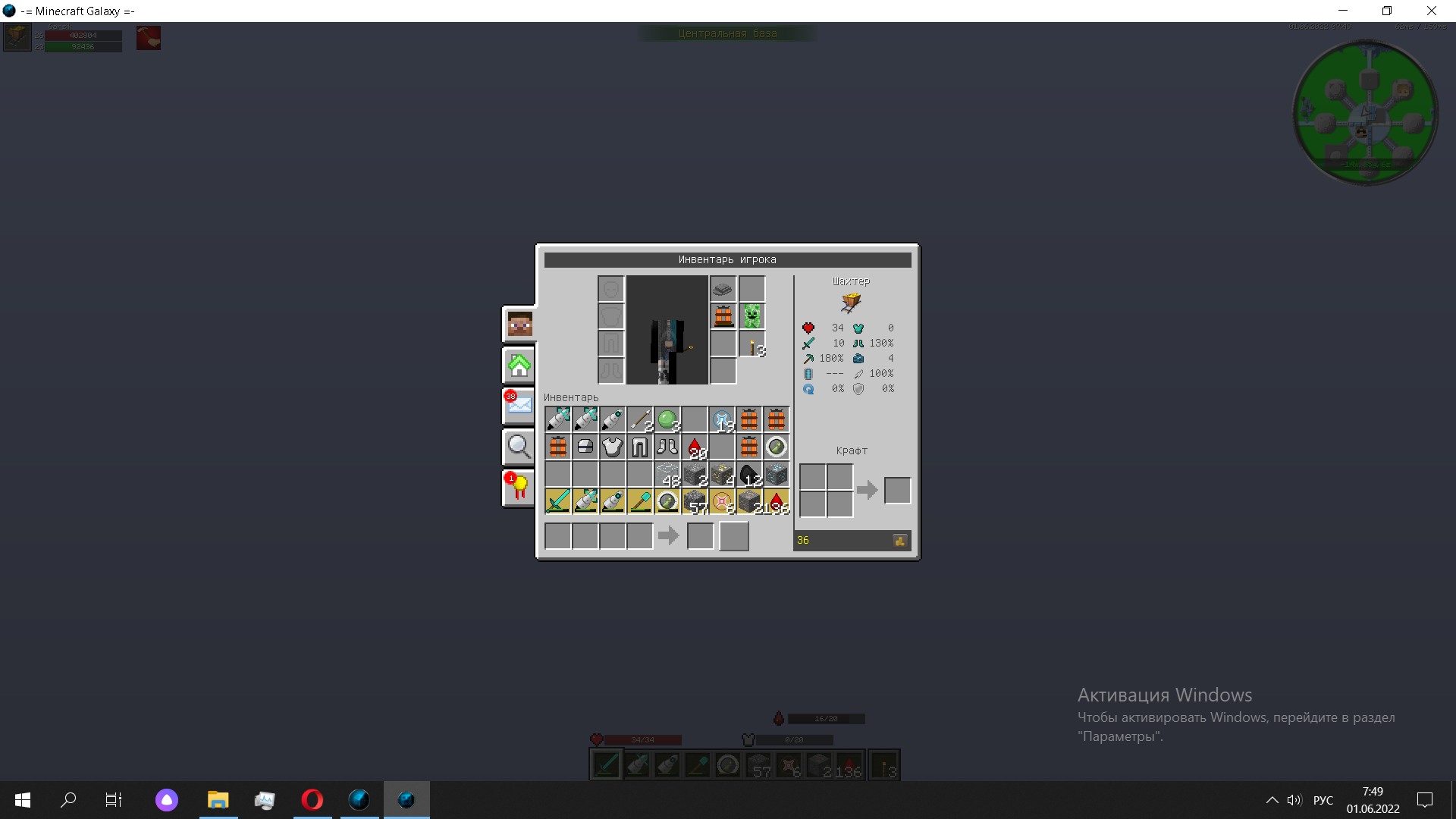Click the gold coins icon beside 36
The width and height of the screenshot is (1456, 819).
click(900, 541)
